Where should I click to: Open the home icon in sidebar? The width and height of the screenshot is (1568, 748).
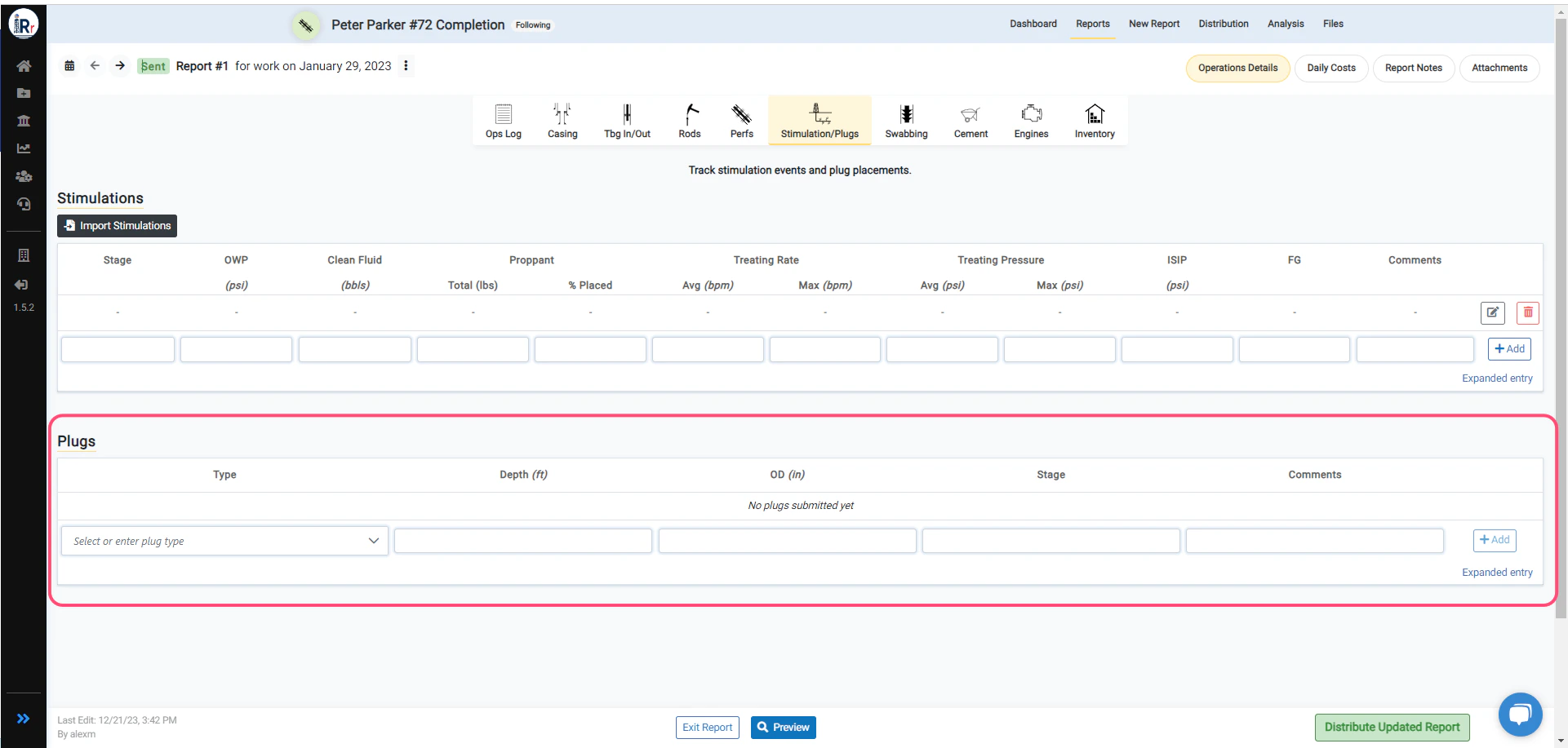pos(24,65)
